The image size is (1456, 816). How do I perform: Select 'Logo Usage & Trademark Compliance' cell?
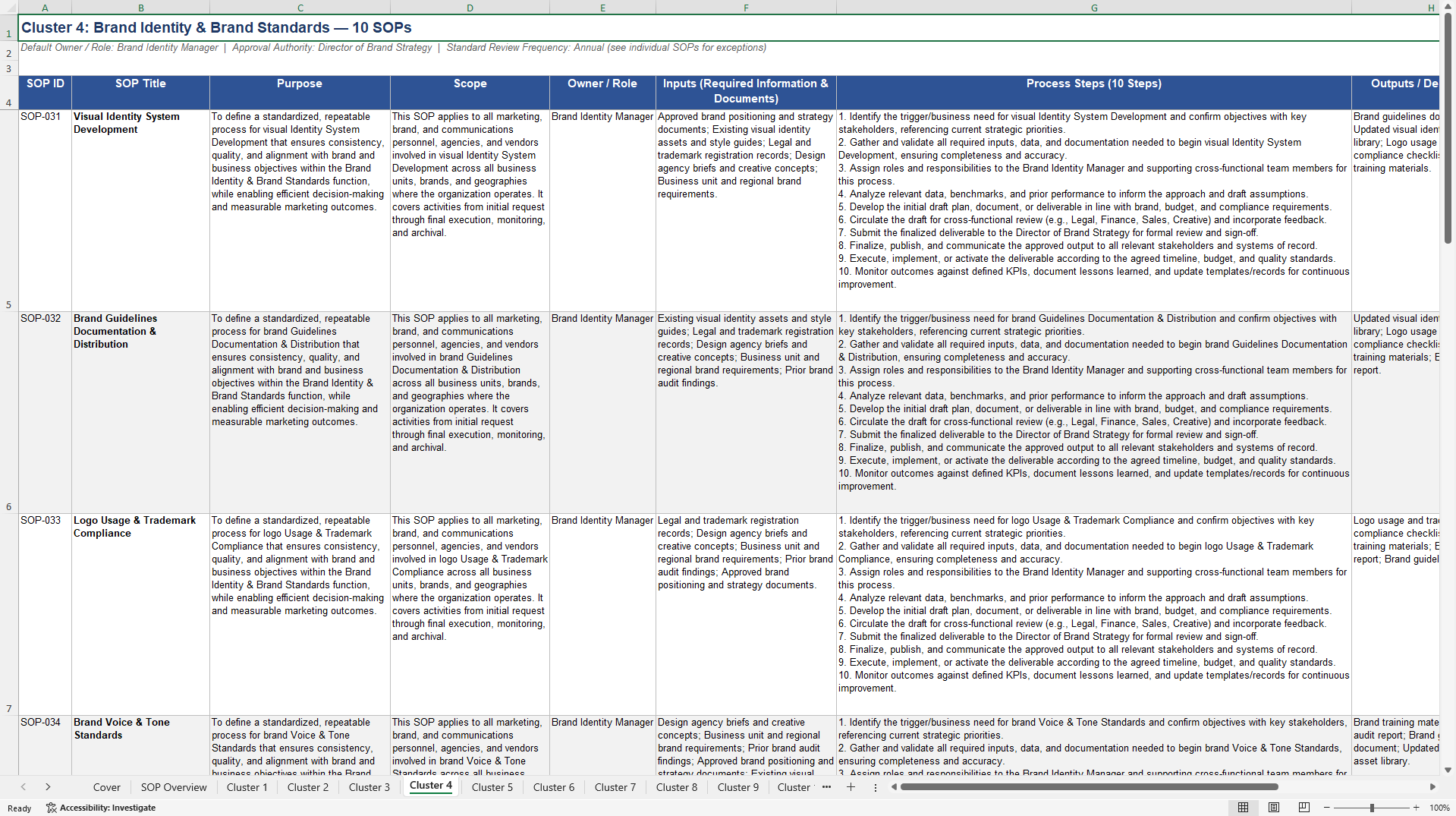coord(140,614)
